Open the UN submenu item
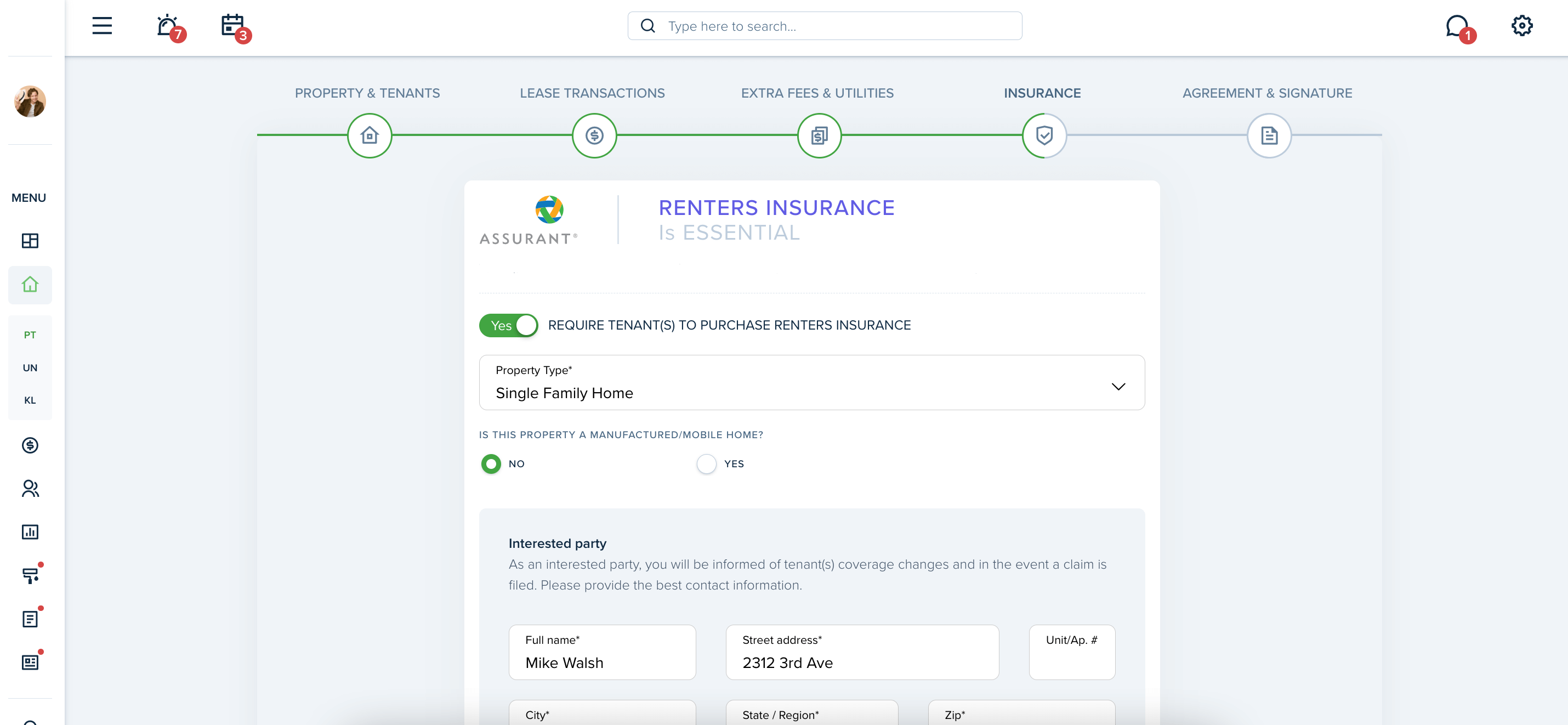 coord(30,367)
